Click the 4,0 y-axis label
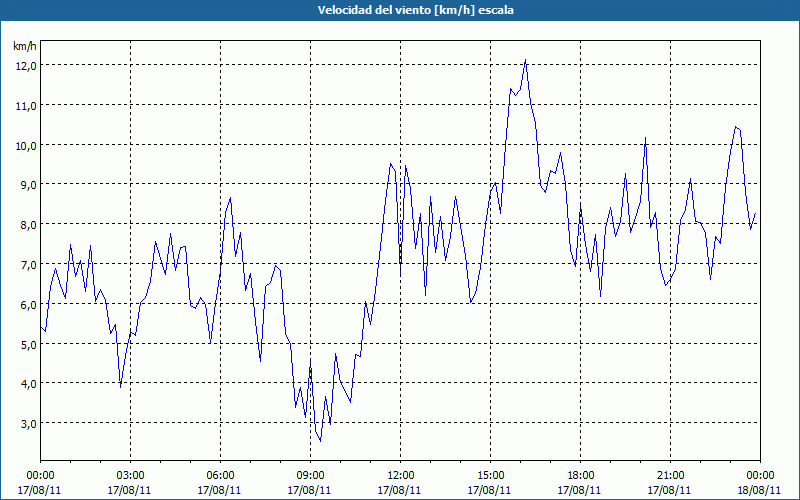The width and height of the screenshot is (800, 500). pos(28,384)
